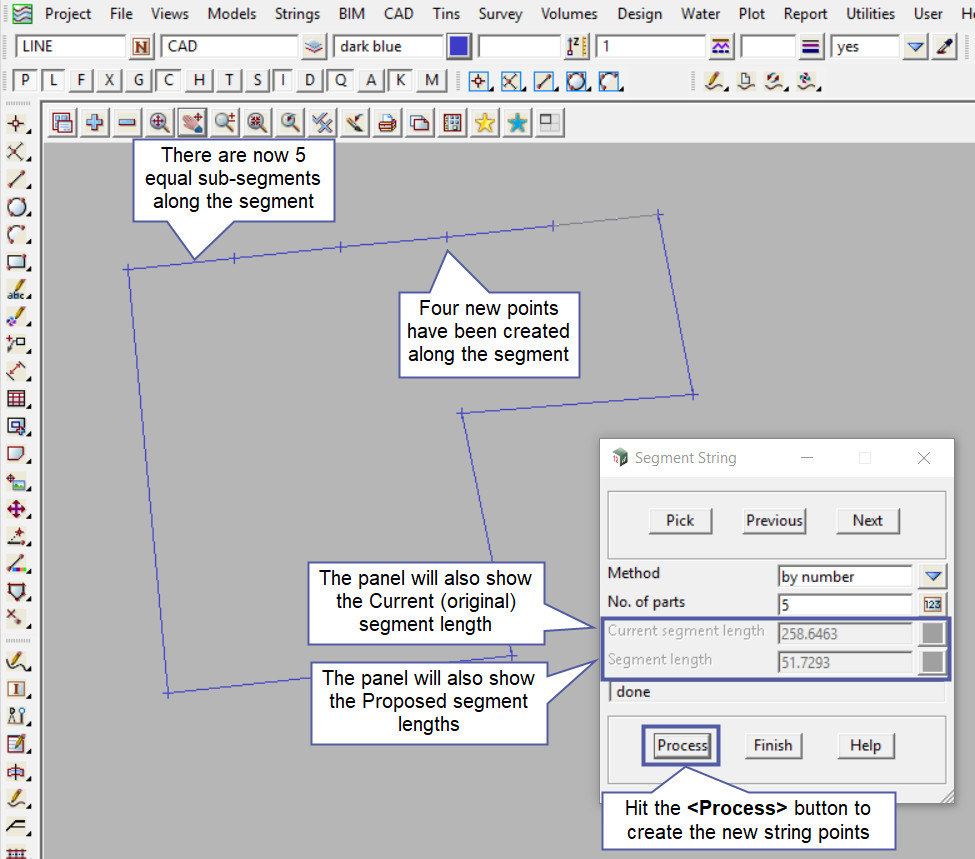Click the zoom out minus icon
This screenshot has width=975, height=859.
(127, 123)
